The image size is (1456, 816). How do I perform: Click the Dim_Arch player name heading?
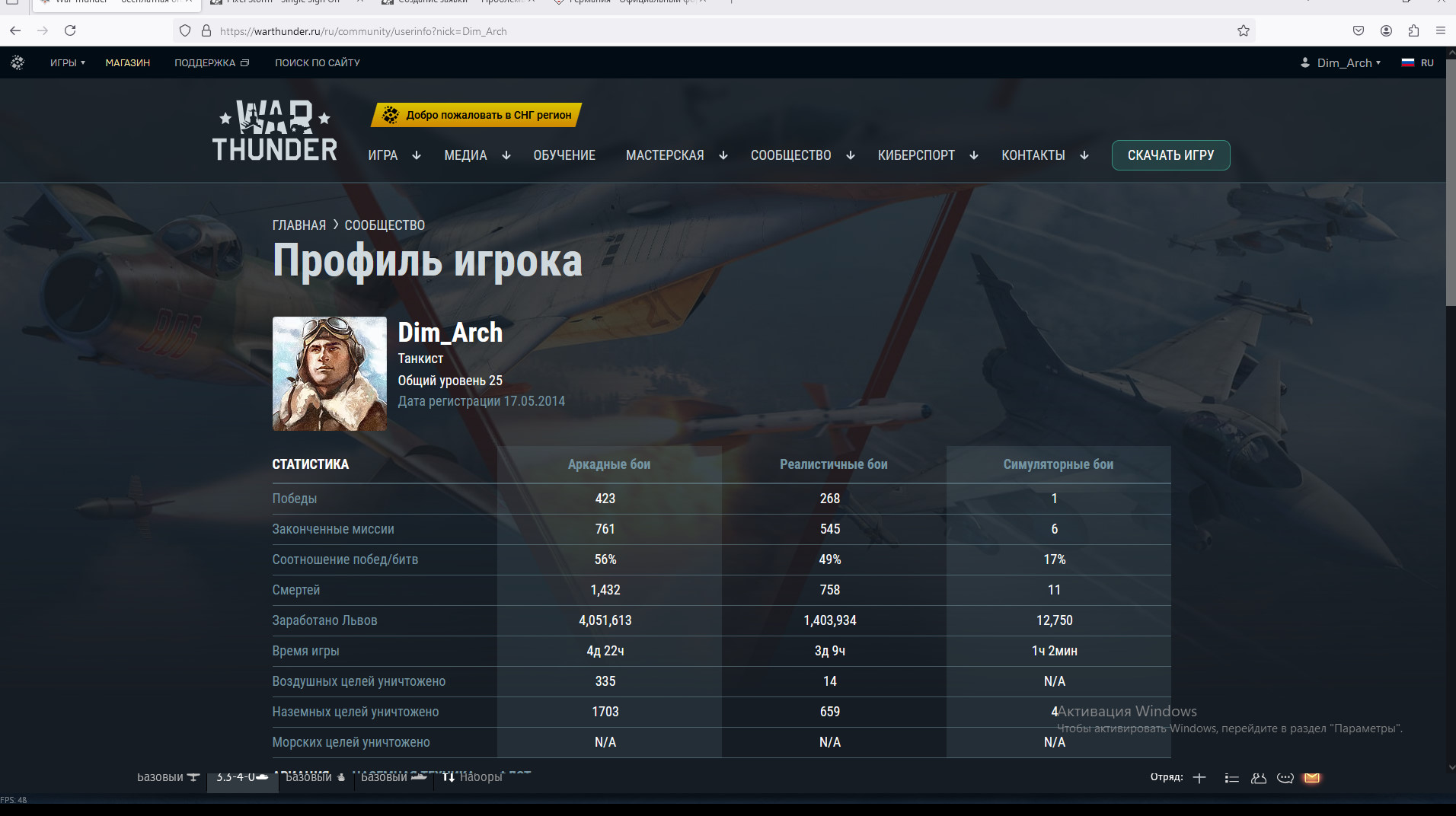(x=450, y=333)
